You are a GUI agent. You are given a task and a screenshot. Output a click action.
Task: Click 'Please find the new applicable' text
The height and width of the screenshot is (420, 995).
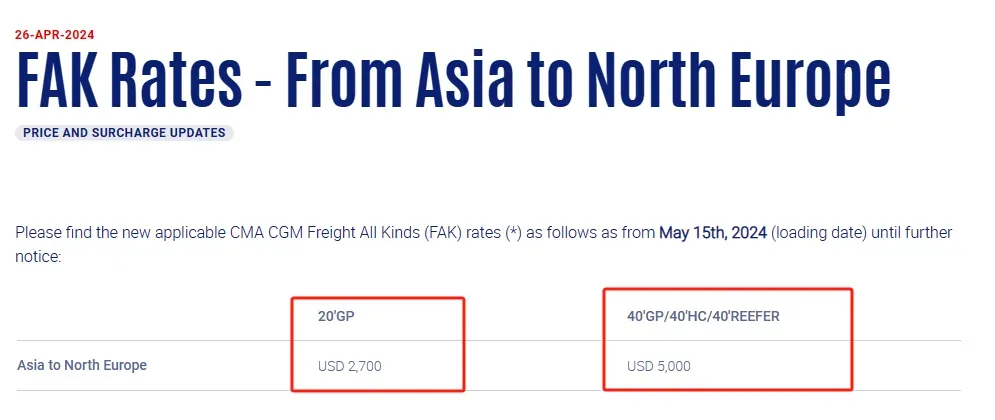click(121, 233)
